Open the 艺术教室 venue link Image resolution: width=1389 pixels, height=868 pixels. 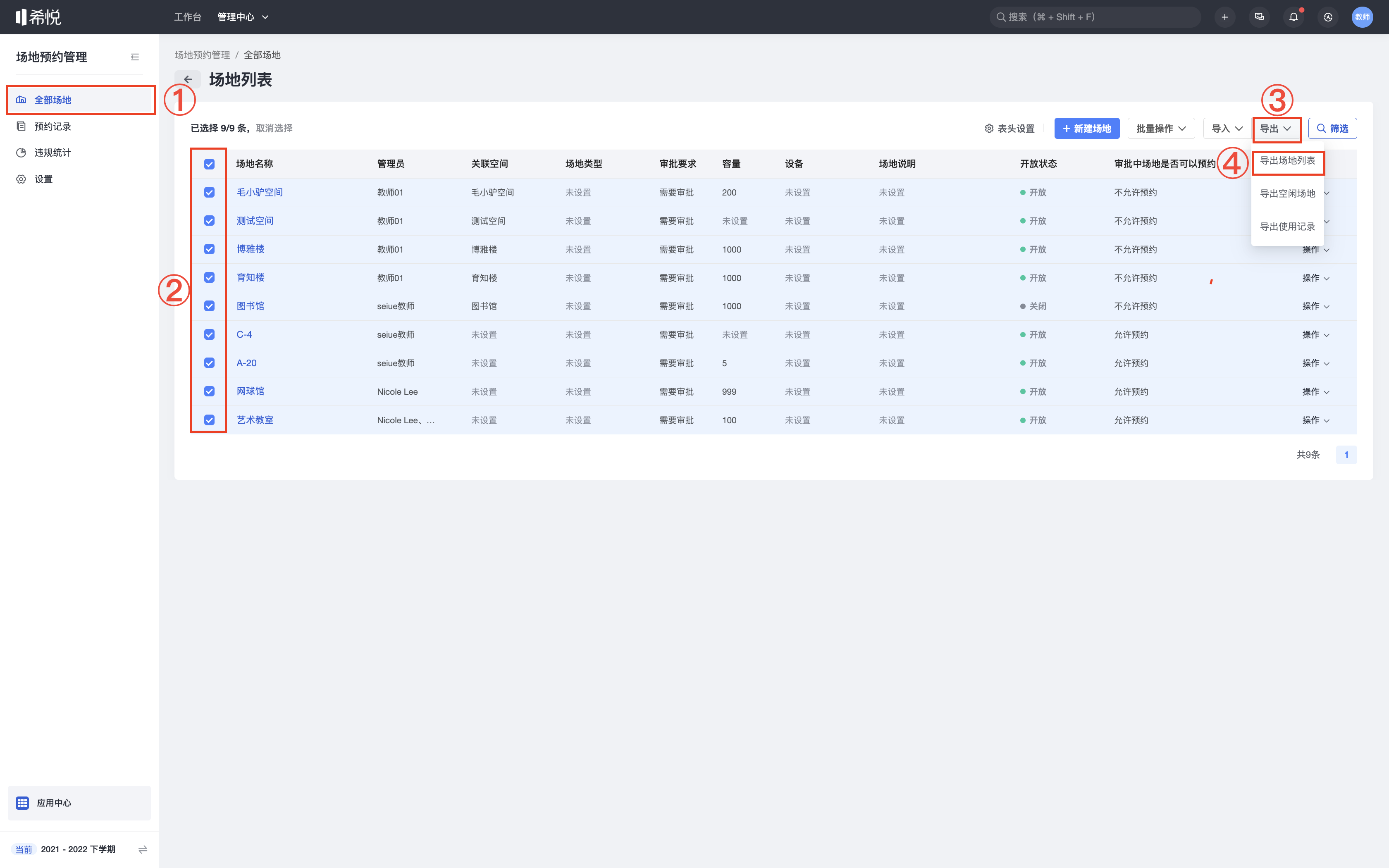tap(255, 420)
